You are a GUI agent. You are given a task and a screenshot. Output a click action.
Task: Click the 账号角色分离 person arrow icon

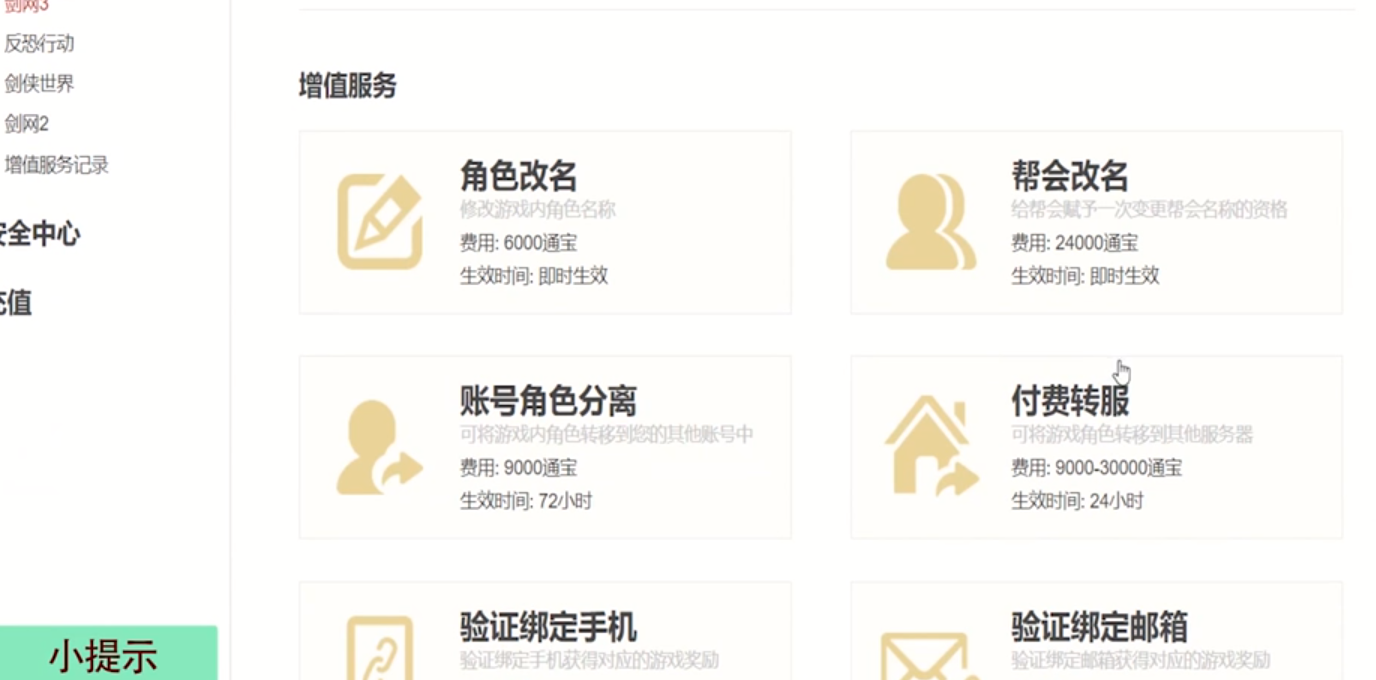tap(379, 448)
